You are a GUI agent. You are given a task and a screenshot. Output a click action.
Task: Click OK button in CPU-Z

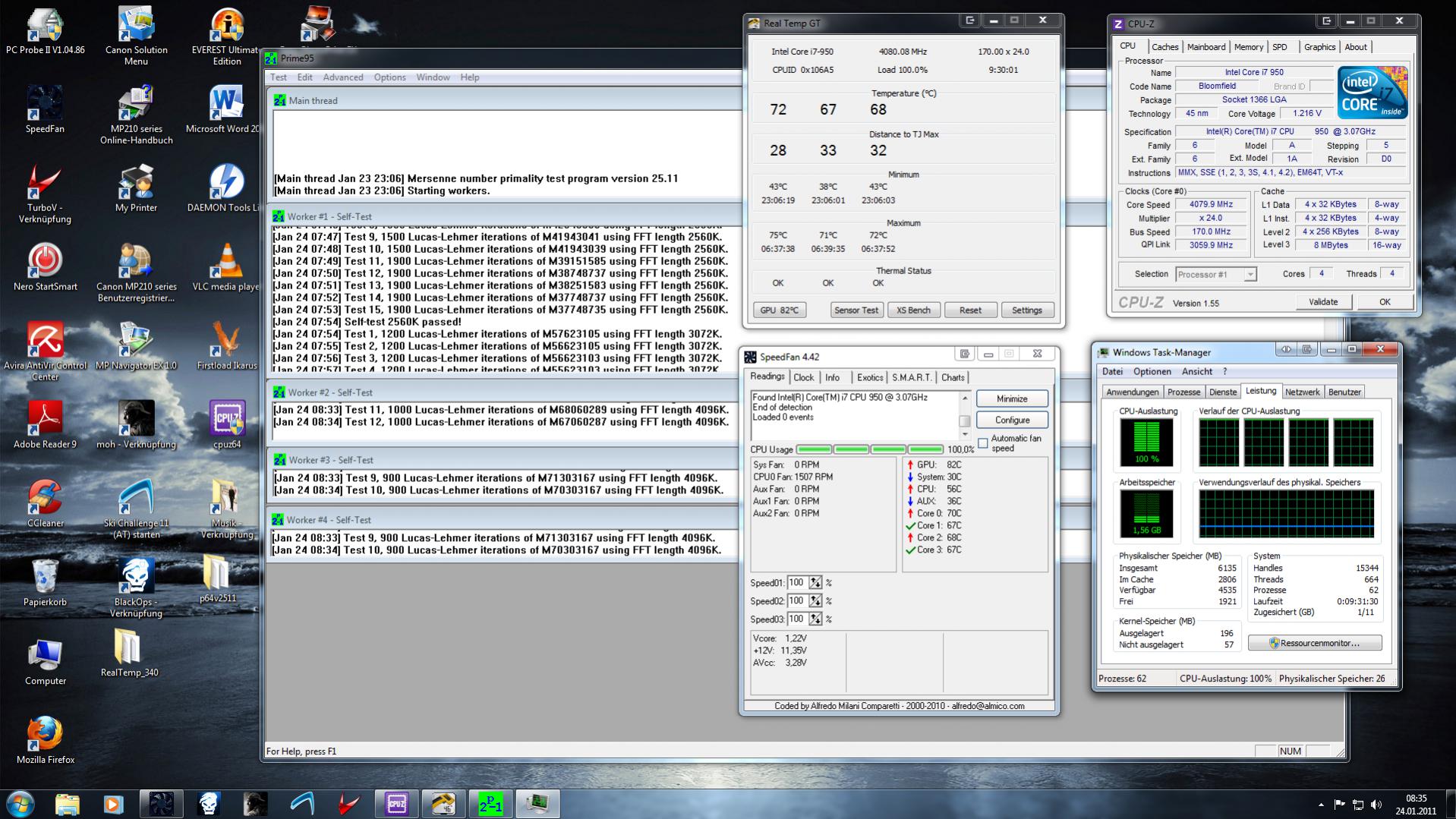tap(1385, 302)
